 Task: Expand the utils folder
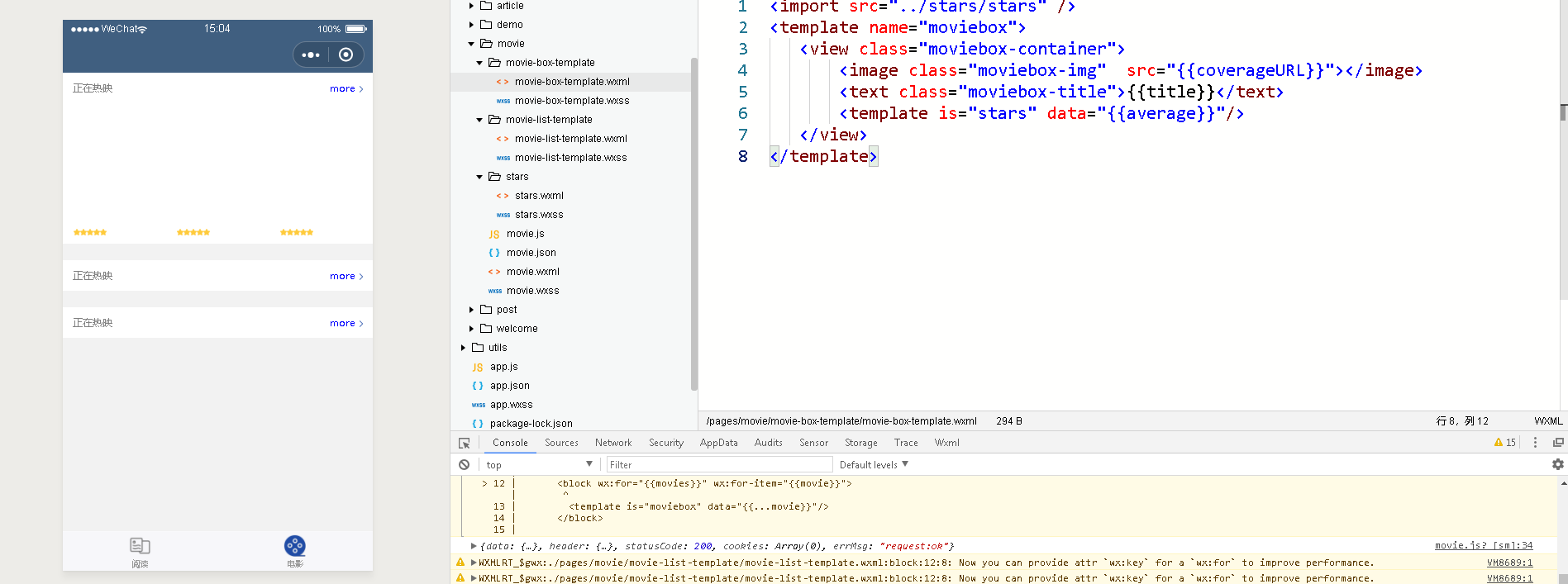coord(463,348)
